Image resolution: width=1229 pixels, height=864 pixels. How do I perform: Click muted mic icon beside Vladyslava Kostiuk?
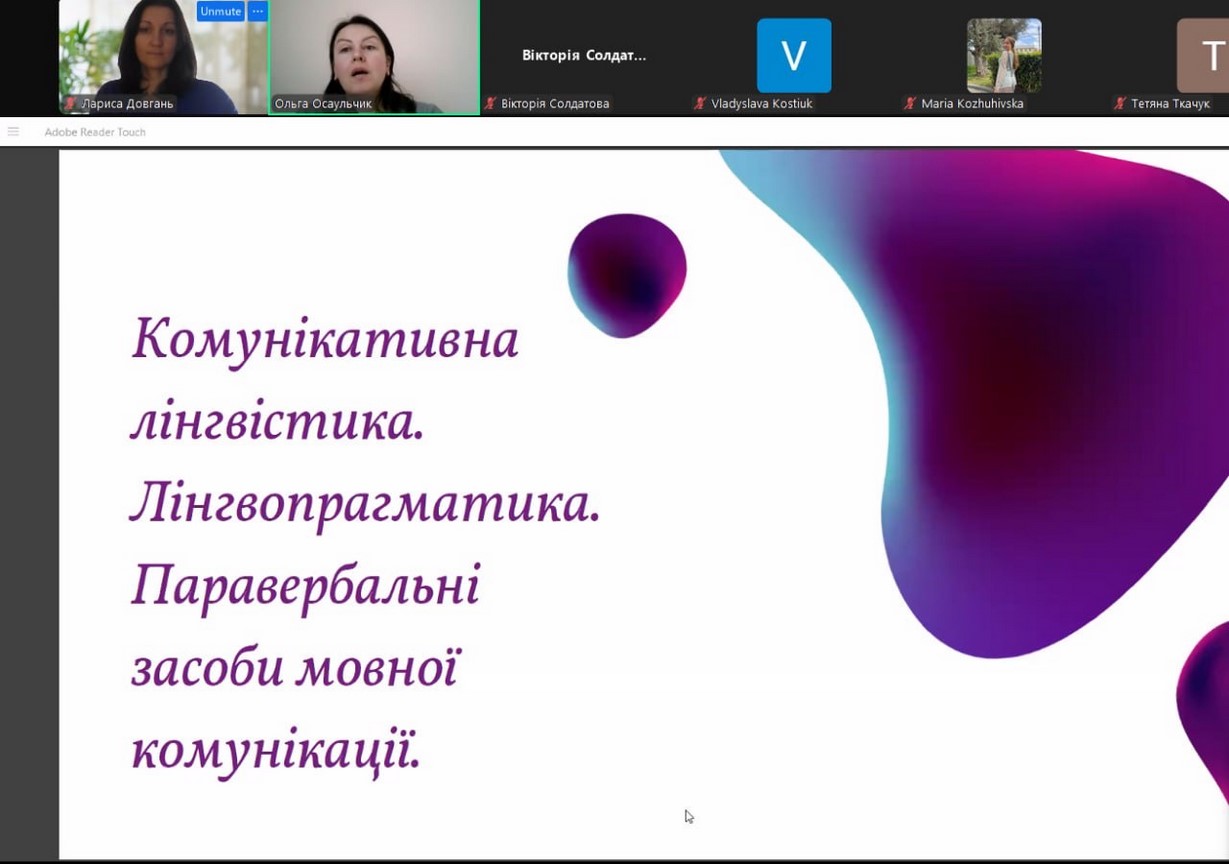[700, 104]
